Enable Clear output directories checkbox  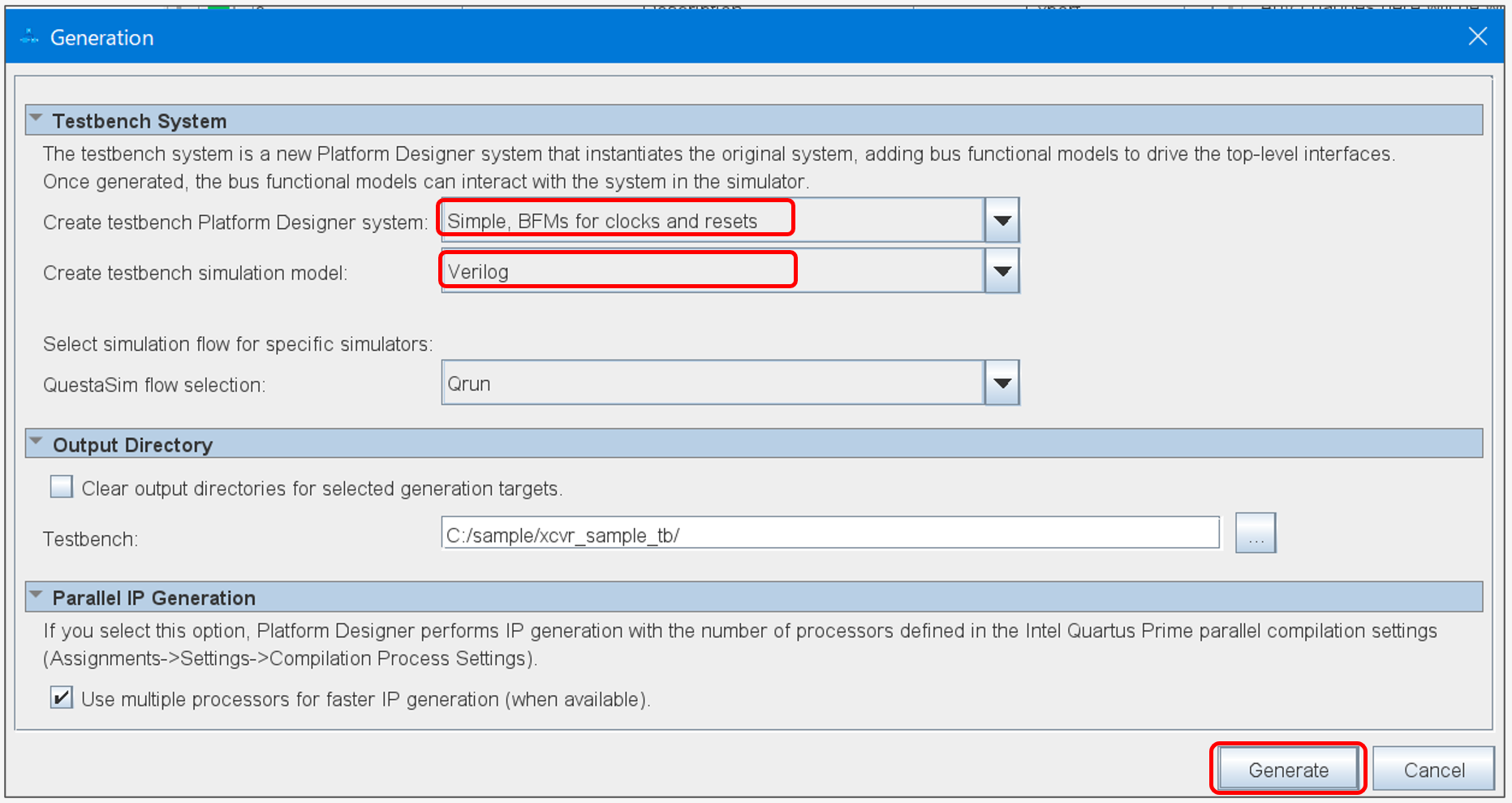(62, 487)
